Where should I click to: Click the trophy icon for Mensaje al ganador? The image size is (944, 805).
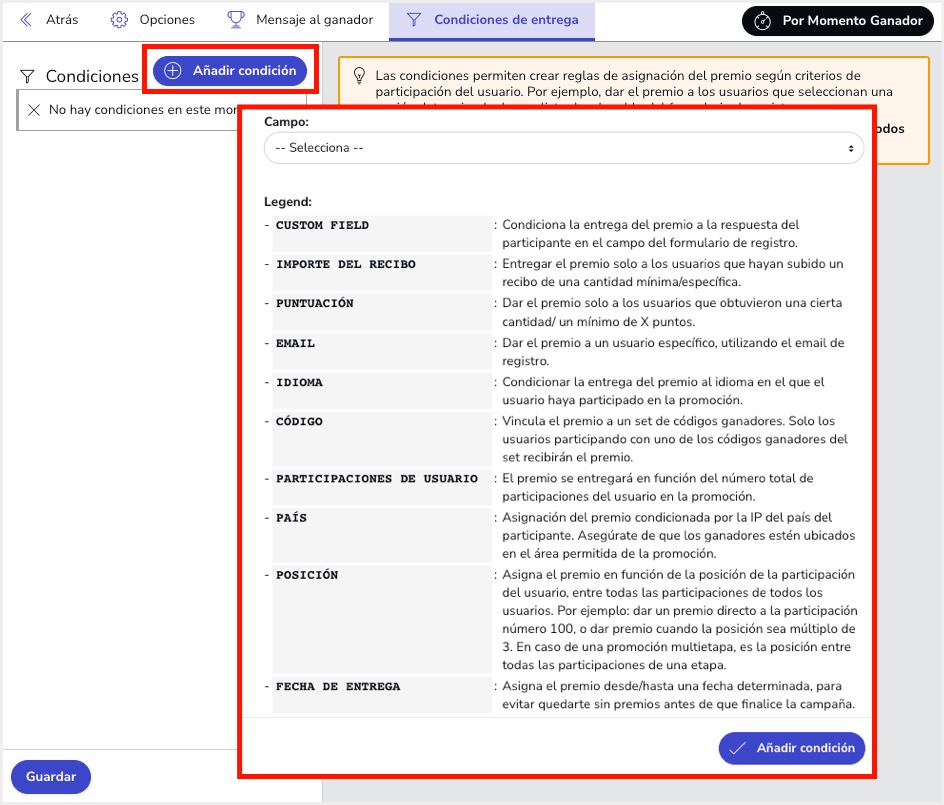[236, 20]
